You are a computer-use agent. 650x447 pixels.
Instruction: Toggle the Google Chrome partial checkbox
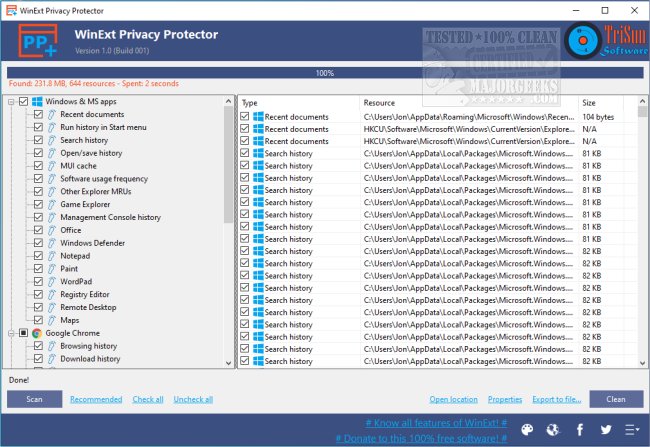click(24, 333)
